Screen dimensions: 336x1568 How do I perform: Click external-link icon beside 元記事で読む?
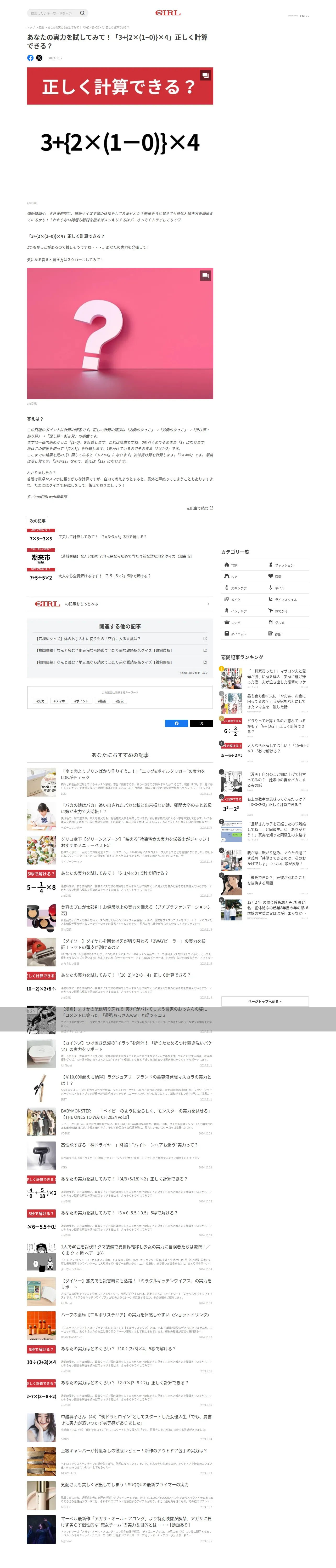pyautogui.click(x=212, y=508)
